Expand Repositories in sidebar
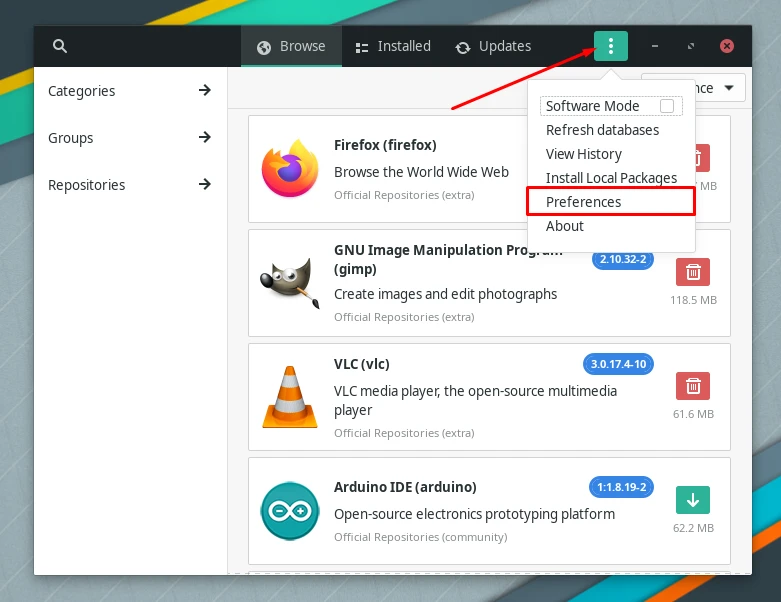Image resolution: width=781 pixels, height=602 pixels. [130, 185]
